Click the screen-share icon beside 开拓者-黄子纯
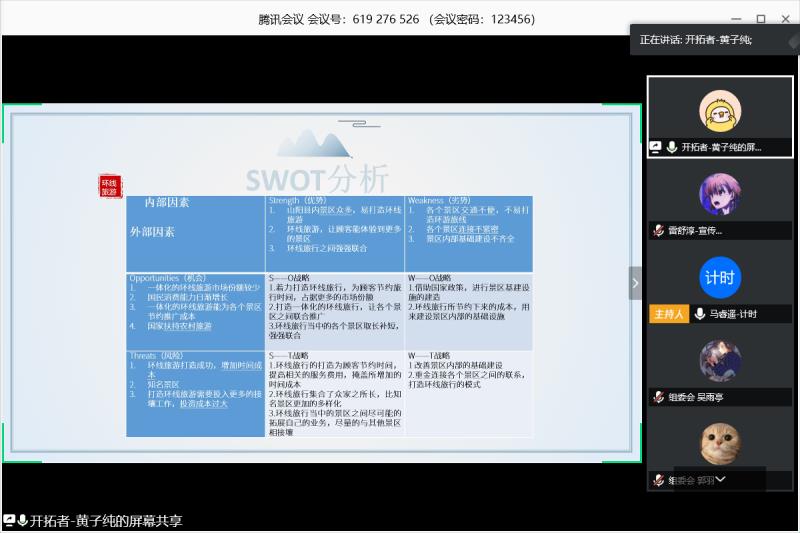Screen dimensions: 800x533 pos(655,146)
